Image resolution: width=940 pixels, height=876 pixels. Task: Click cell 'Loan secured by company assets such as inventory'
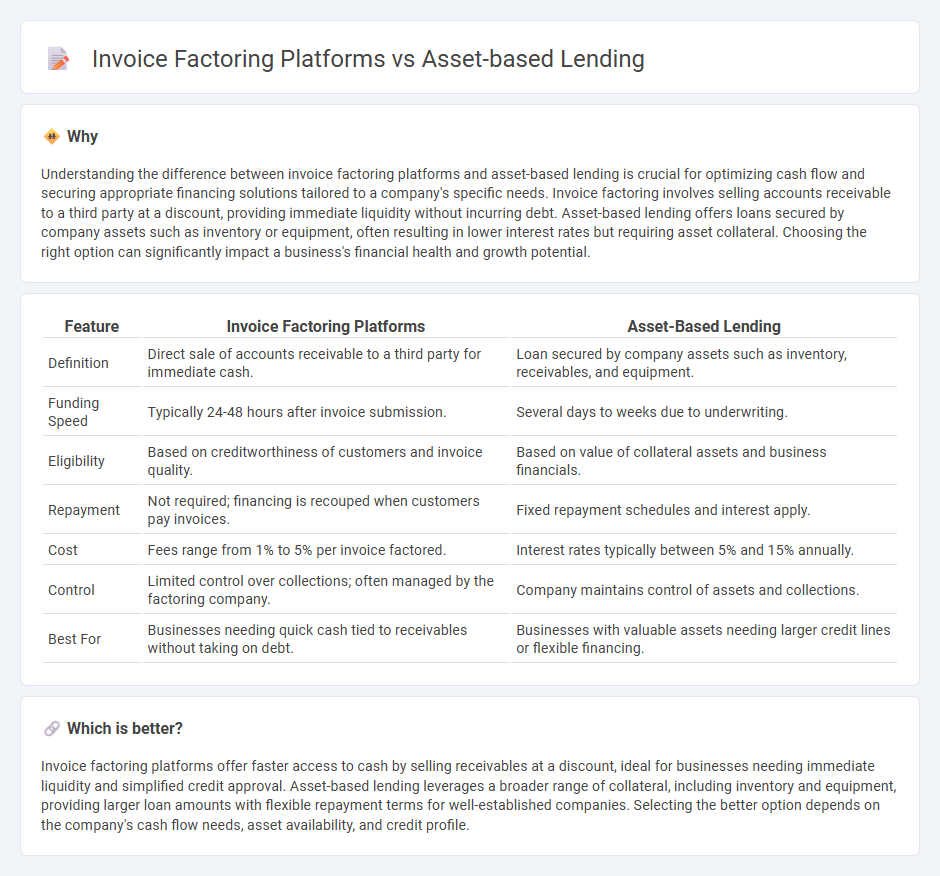[x=704, y=363]
